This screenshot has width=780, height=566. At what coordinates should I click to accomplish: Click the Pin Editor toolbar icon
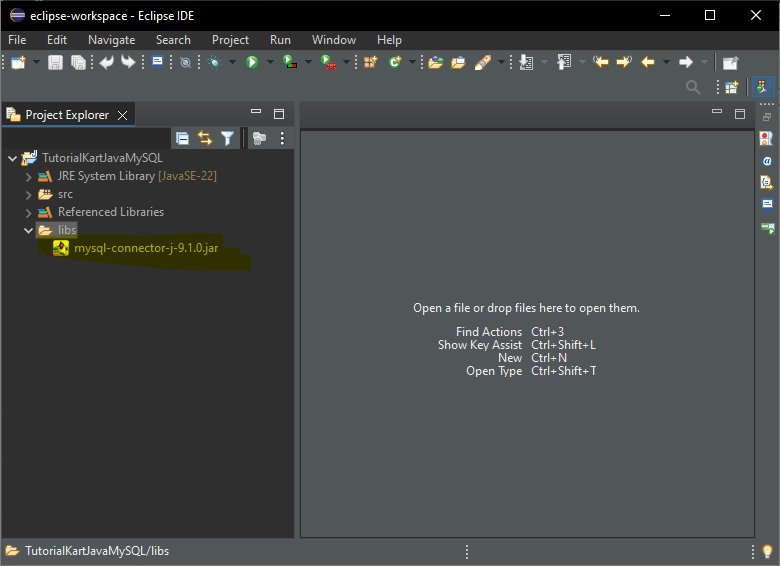pos(730,63)
